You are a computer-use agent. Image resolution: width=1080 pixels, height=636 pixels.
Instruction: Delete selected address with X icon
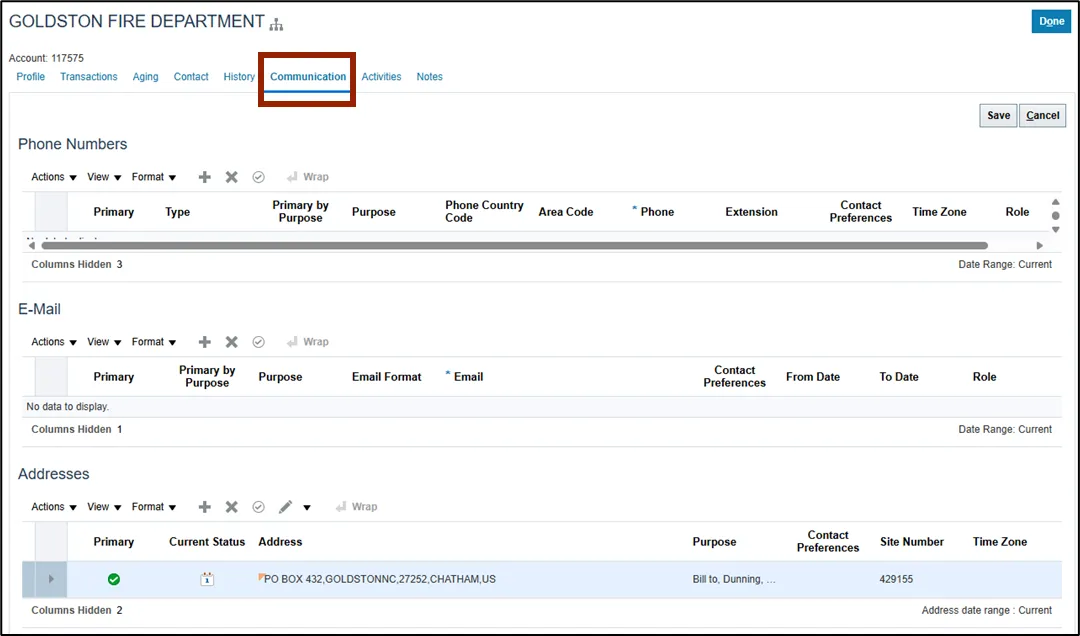[231, 506]
